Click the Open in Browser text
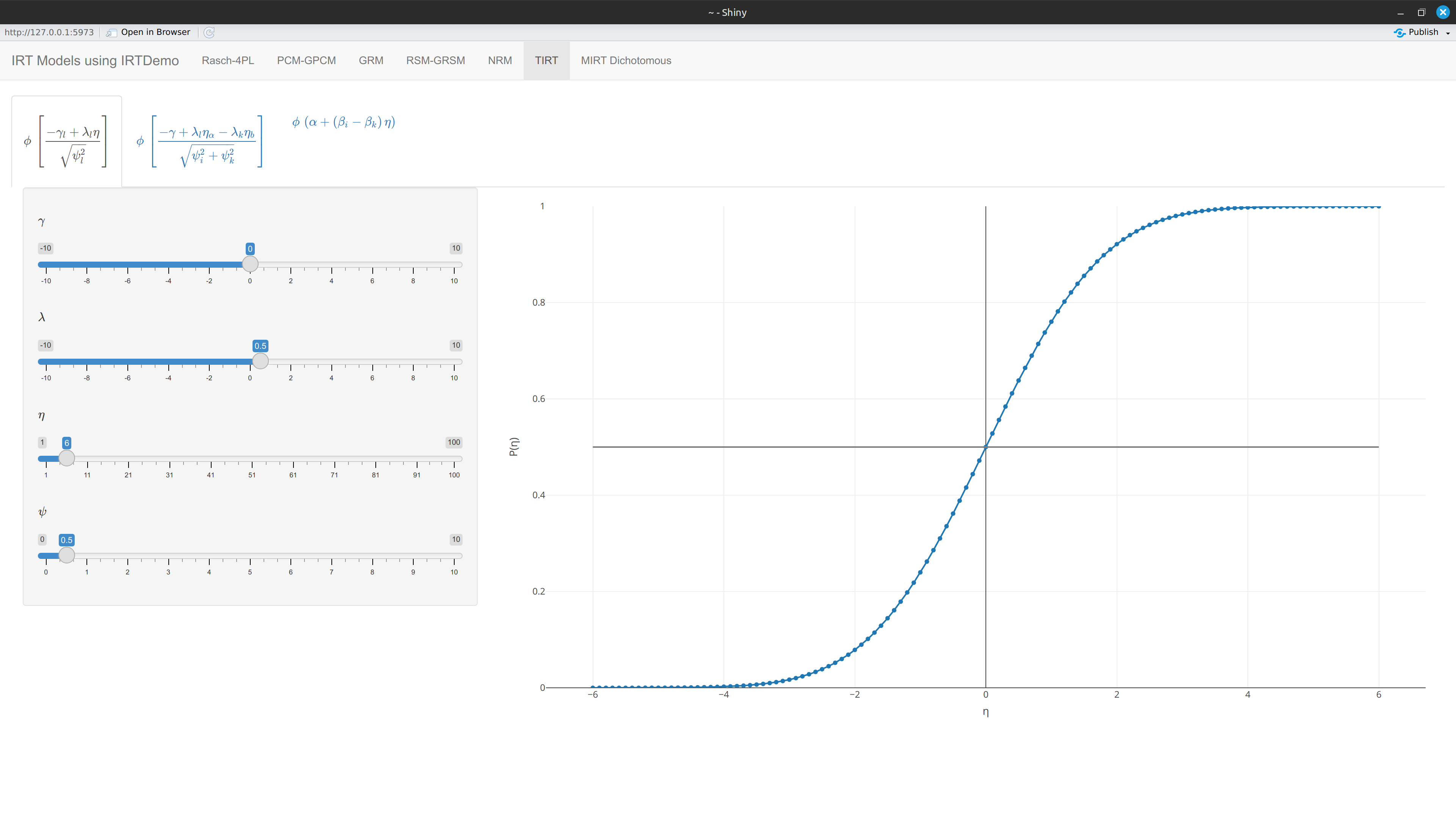 (x=155, y=32)
